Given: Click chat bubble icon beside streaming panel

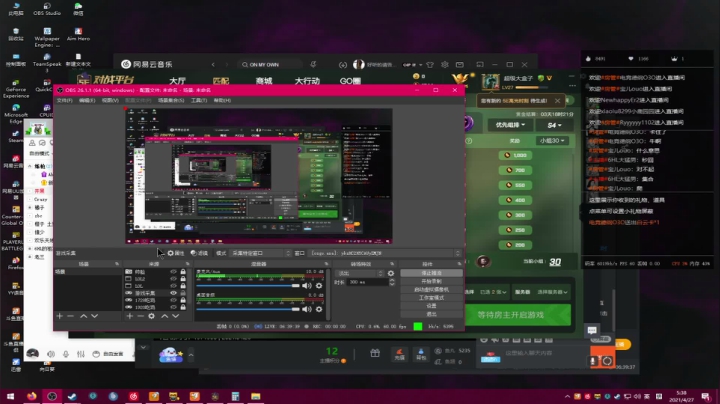Looking at the screenshot, I should click(x=592, y=330).
